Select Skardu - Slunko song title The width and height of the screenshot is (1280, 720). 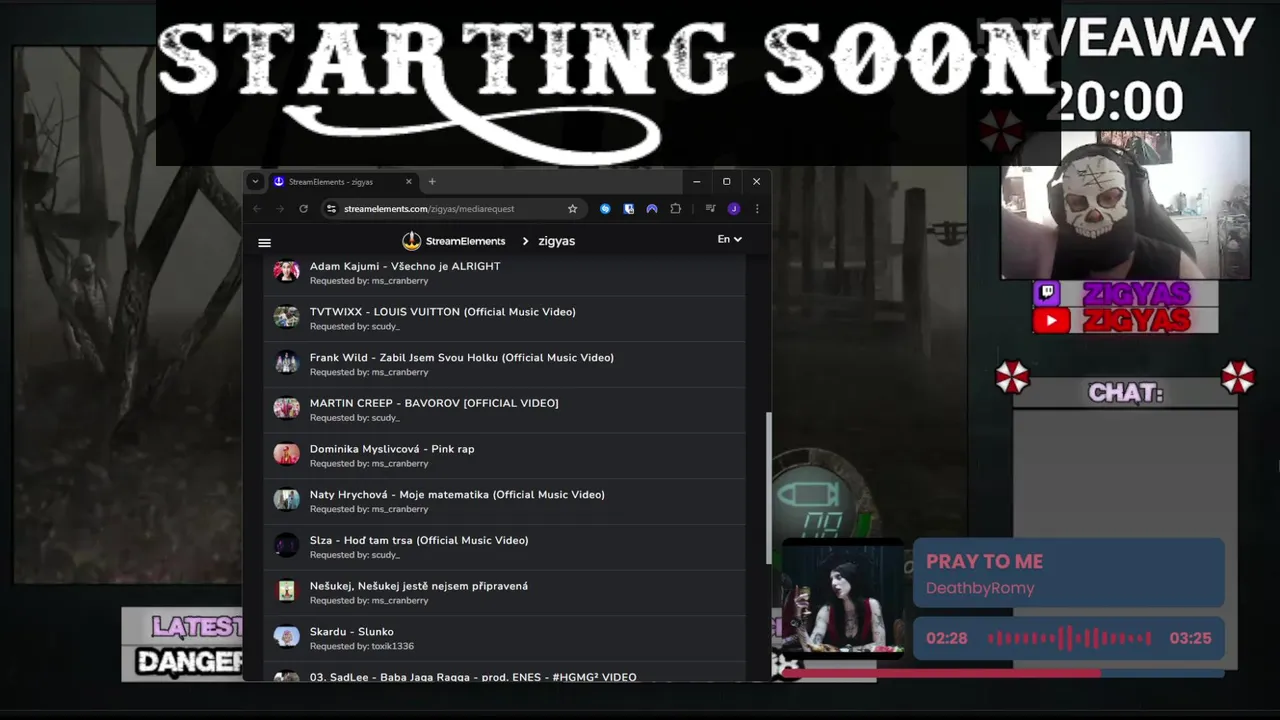(352, 632)
